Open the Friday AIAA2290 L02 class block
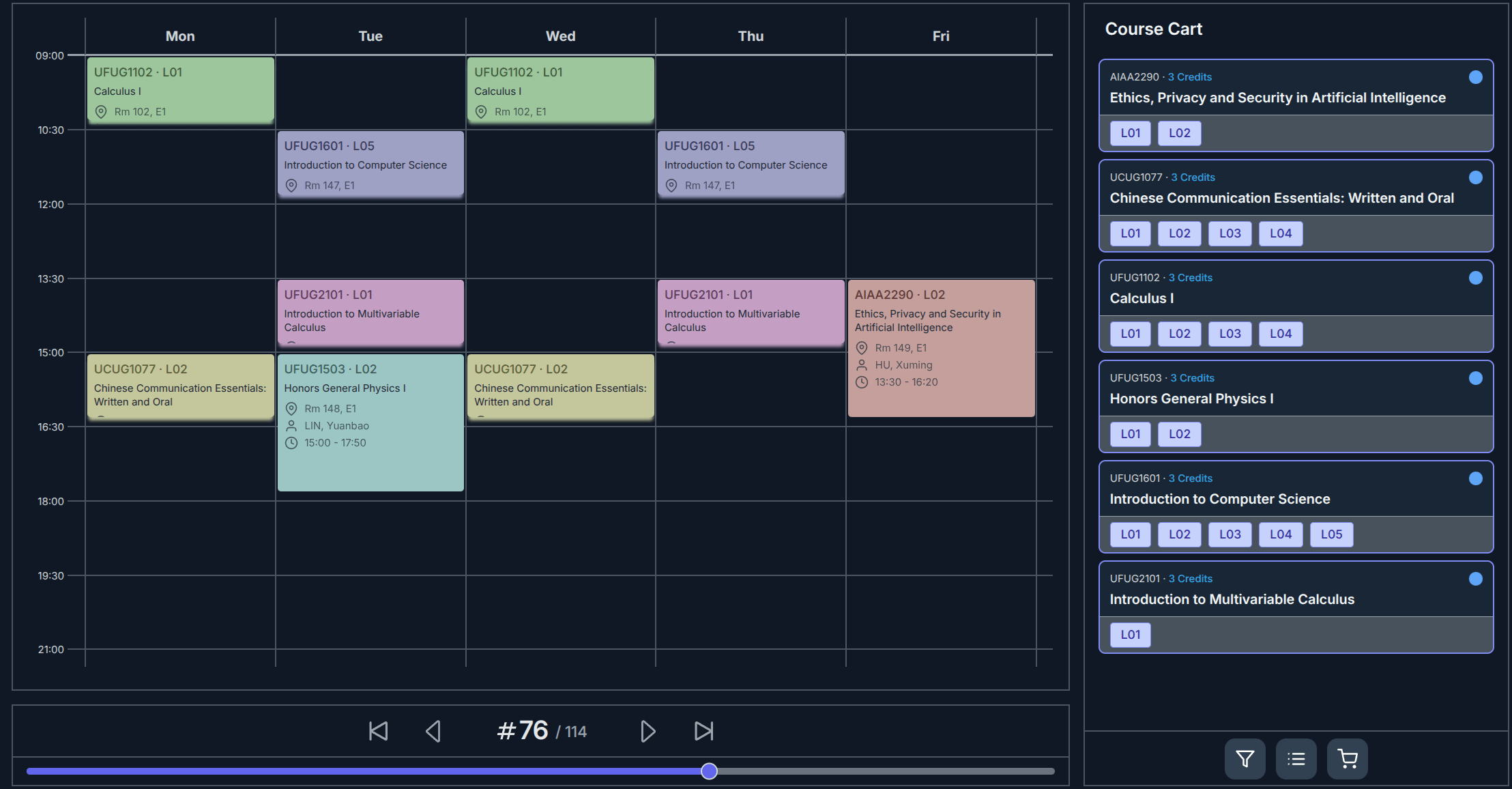This screenshot has width=1512, height=789. pyautogui.click(x=940, y=348)
